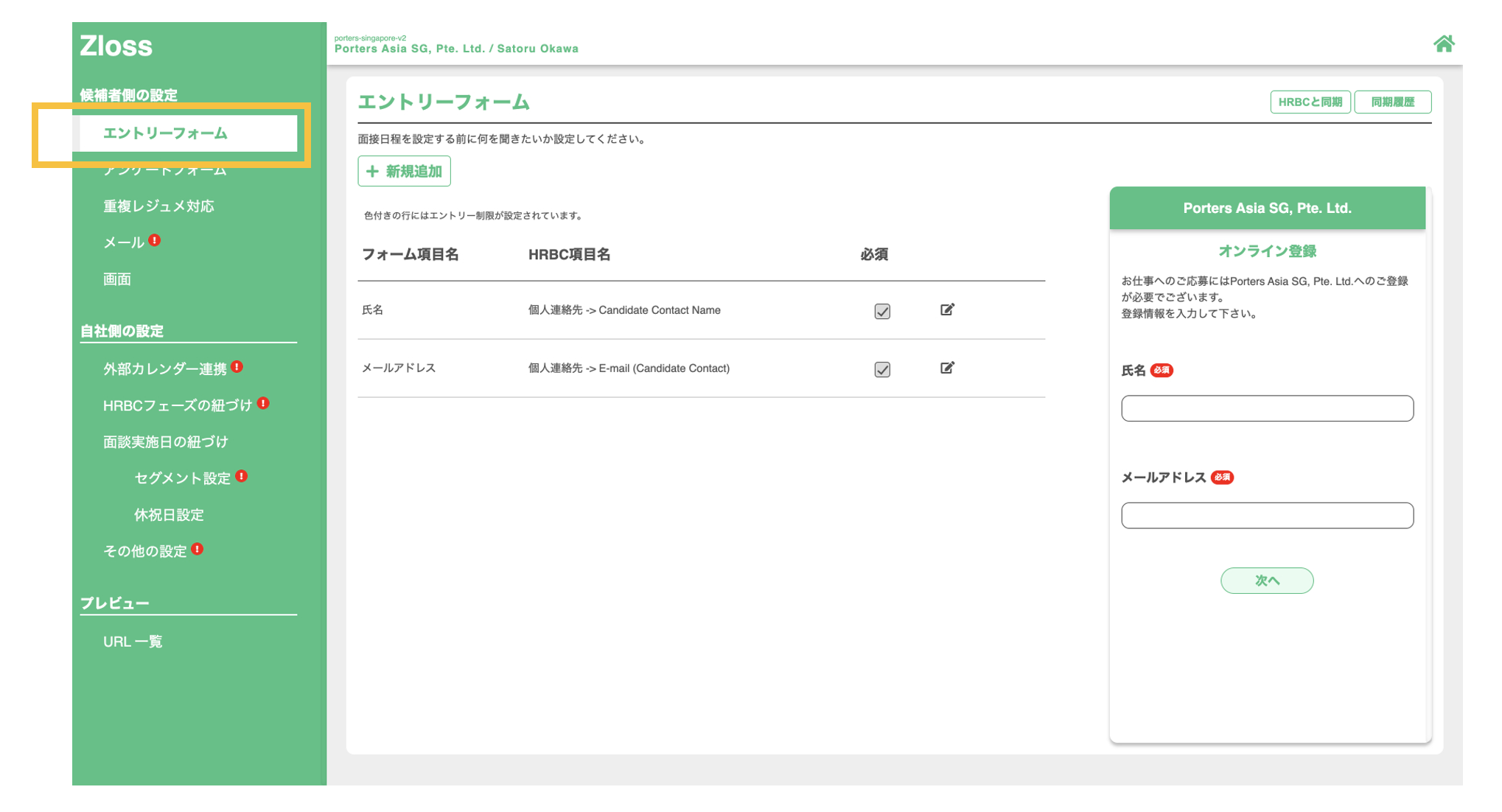Open 重複レジュメ対応 menu item

(x=158, y=206)
